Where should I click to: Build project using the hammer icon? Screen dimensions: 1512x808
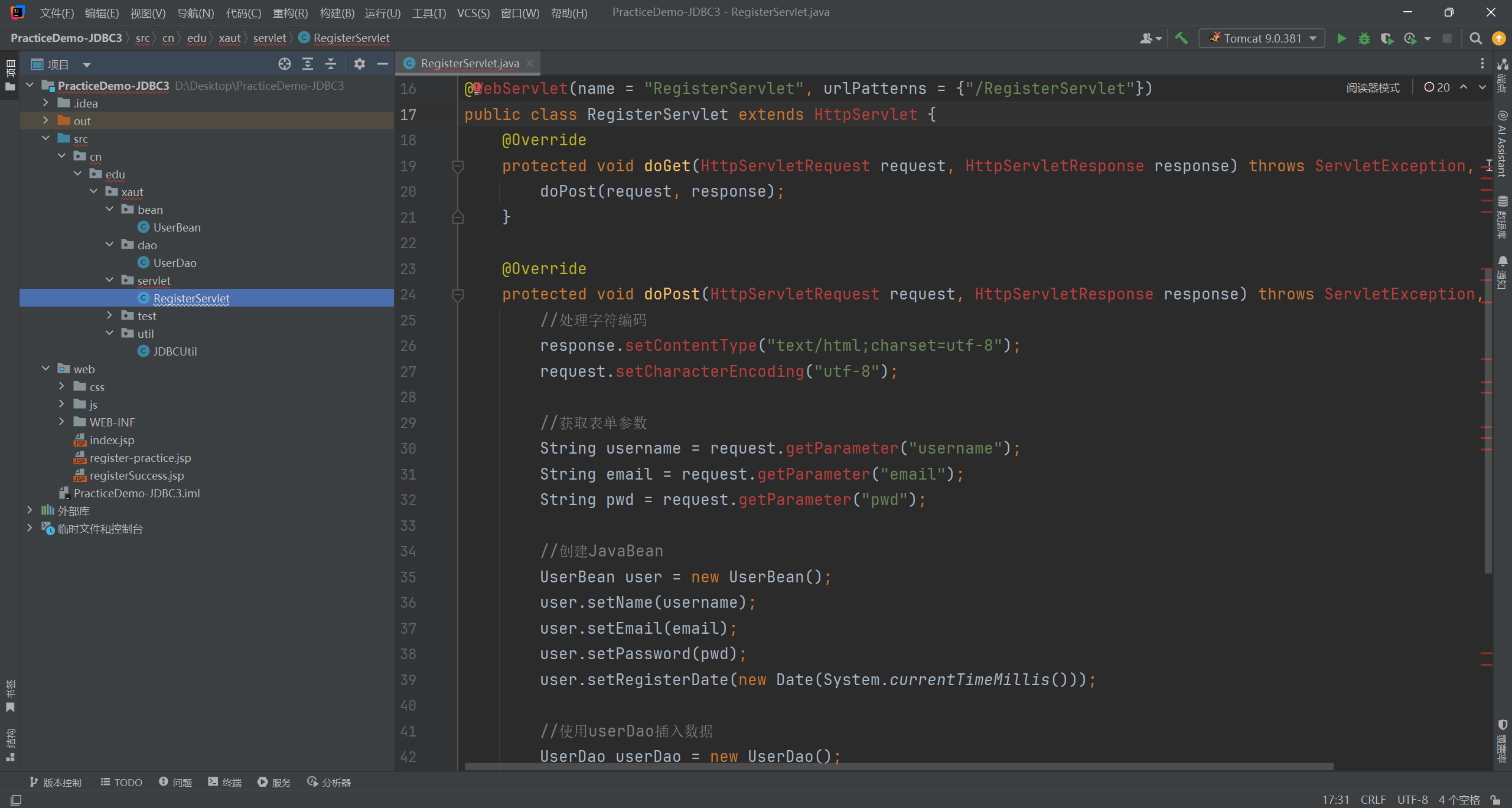(1181, 38)
